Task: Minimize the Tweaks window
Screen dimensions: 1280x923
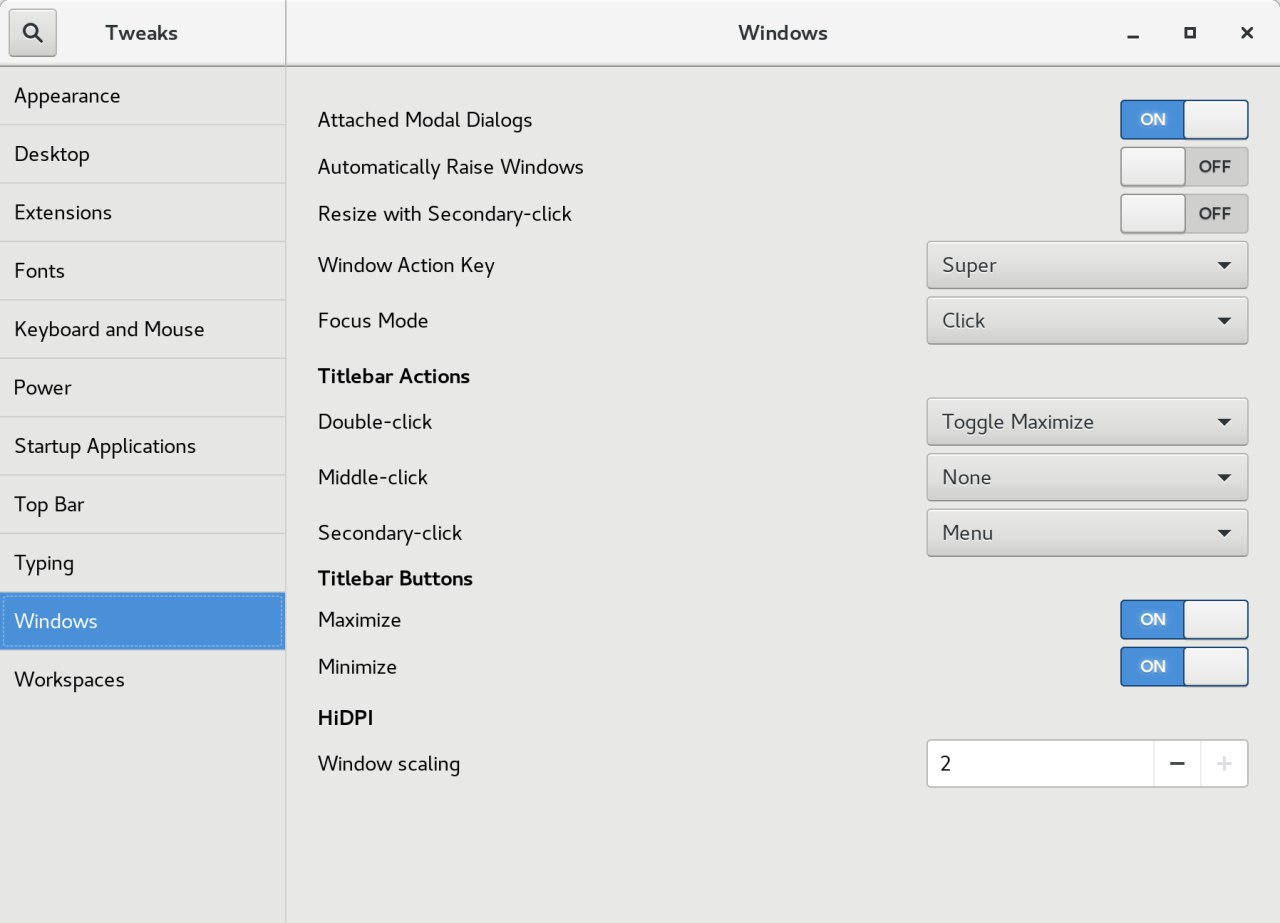Action: coord(1133,33)
